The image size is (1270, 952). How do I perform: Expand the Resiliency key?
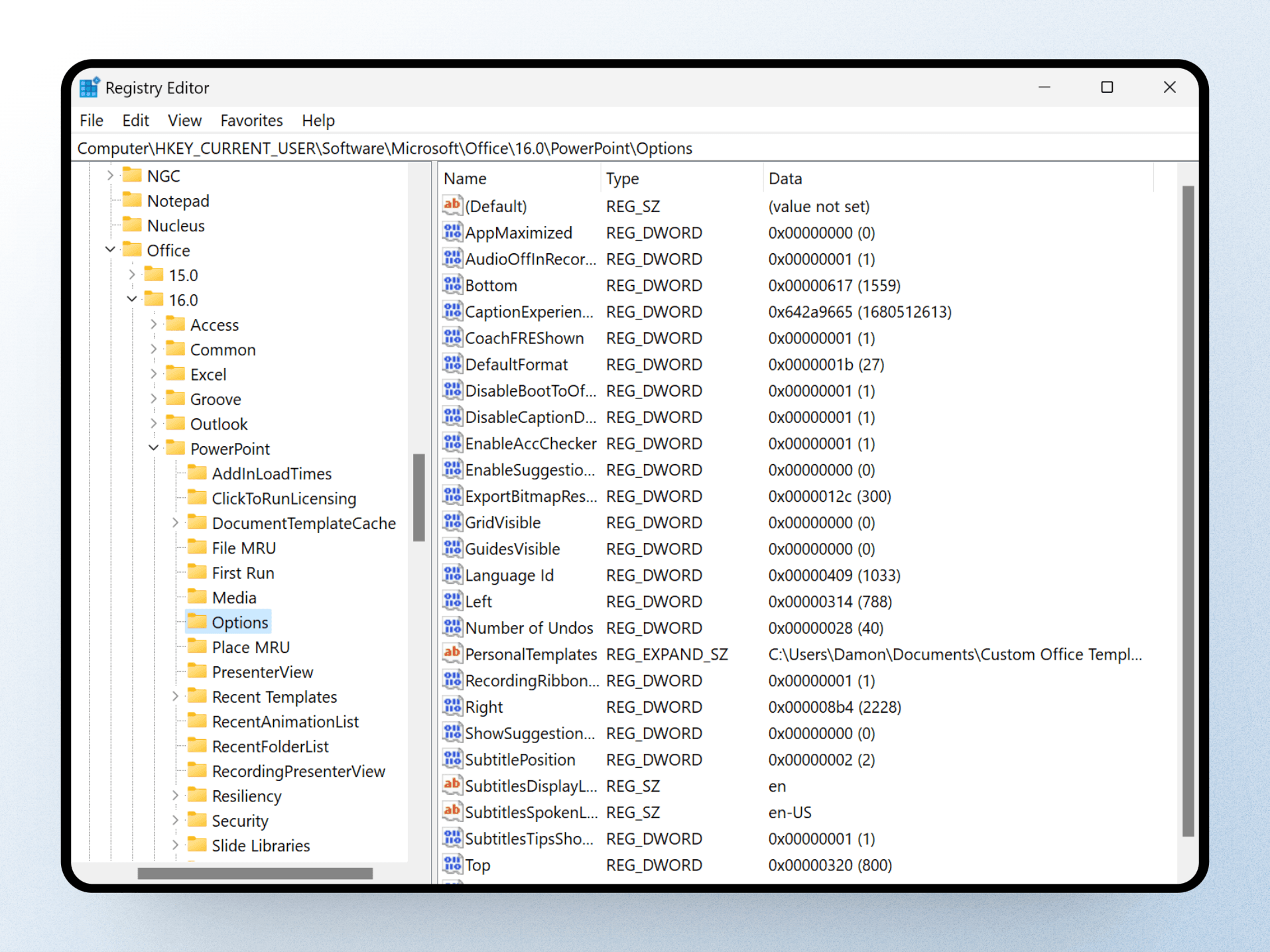(x=176, y=796)
